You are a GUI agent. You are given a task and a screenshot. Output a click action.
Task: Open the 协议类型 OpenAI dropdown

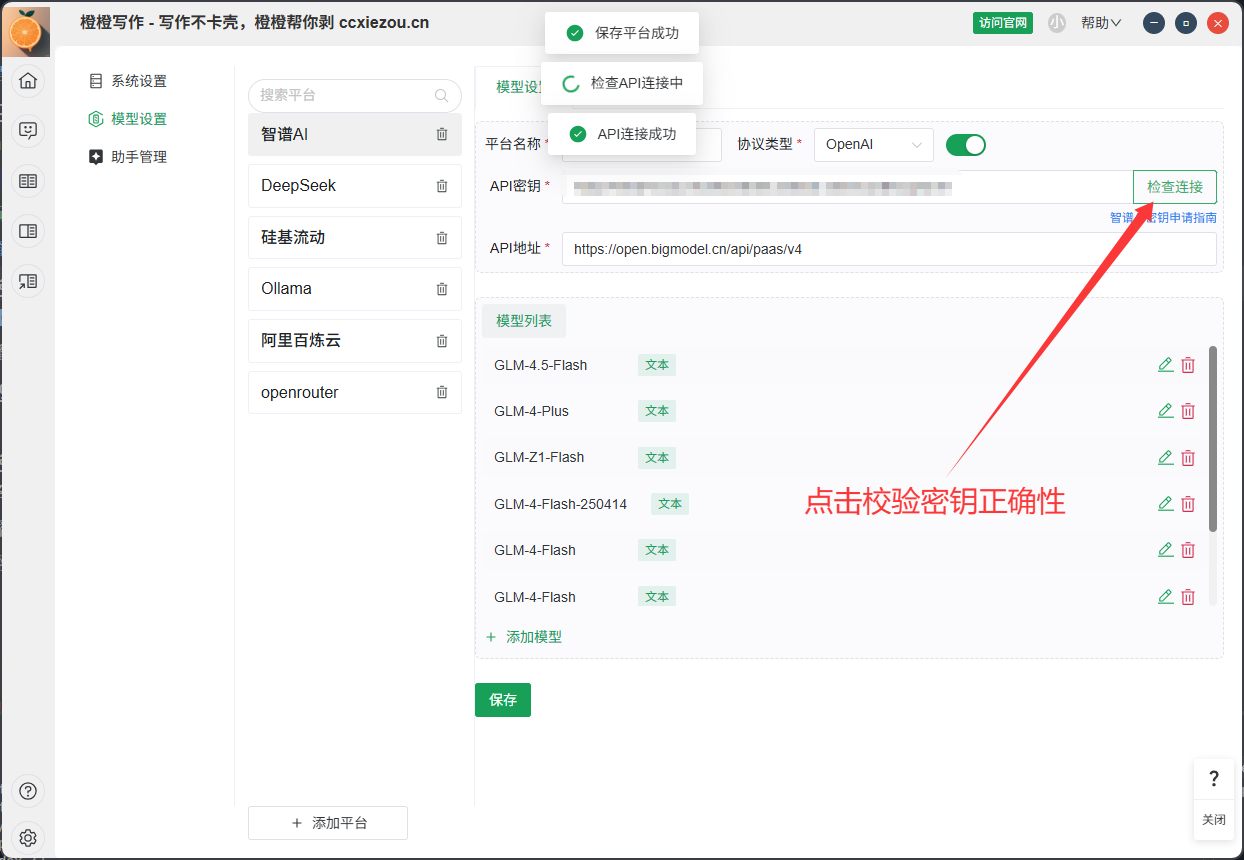click(x=873, y=144)
